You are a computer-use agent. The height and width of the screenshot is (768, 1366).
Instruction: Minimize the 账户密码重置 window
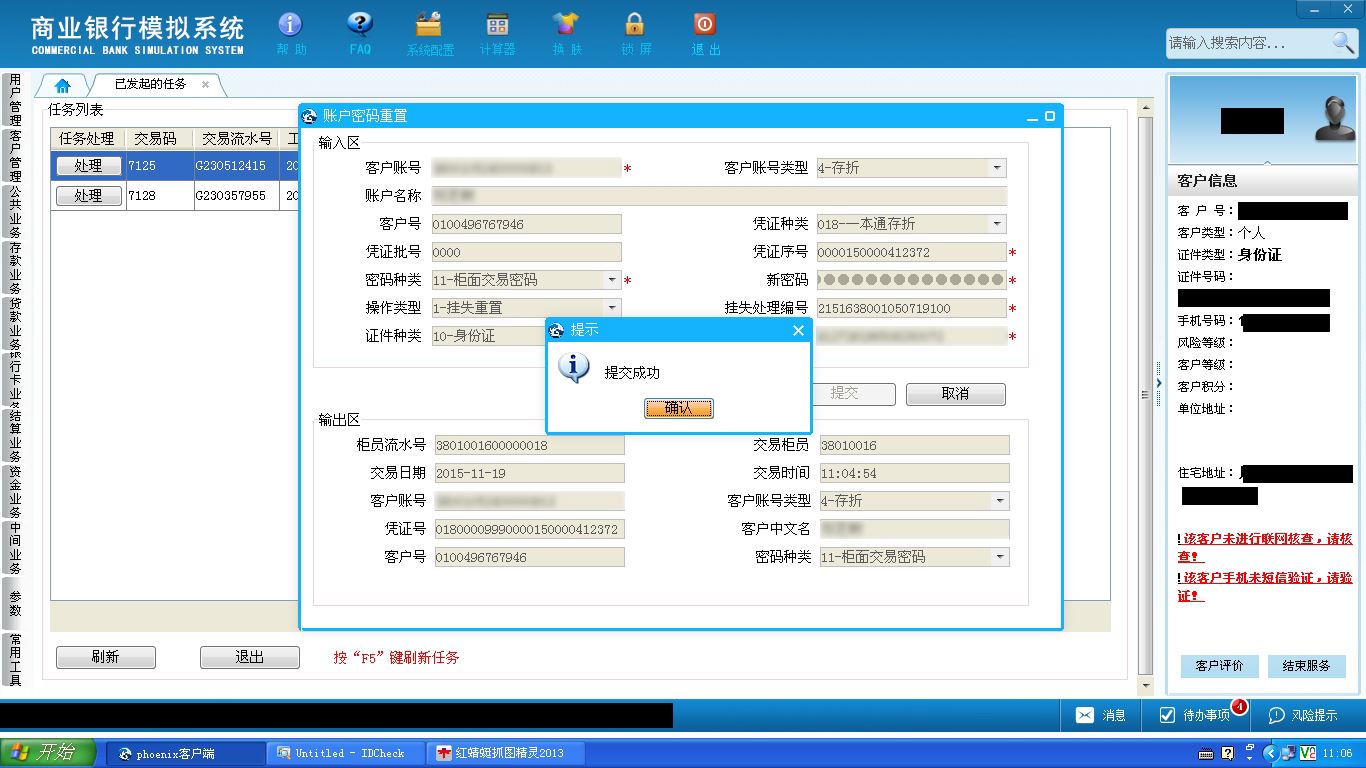pyautogui.click(x=1032, y=117)
